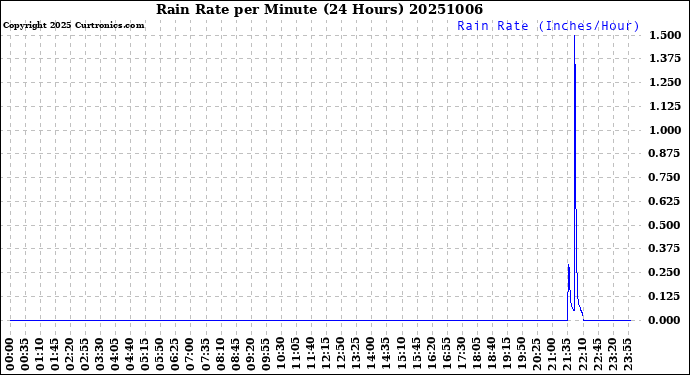The height and width of the screenshot is (375, 690).
Task: Select the 04:40 time label
Action: pyautogui.click(x=130, y=355)
